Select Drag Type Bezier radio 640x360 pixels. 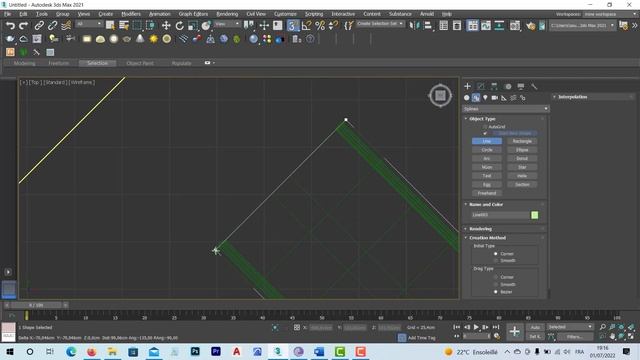click(x=496, y=291)
